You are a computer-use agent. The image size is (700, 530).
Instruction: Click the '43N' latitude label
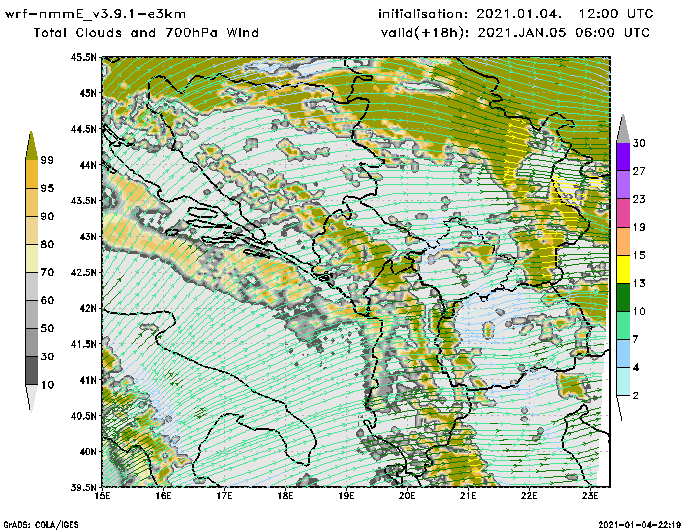tap(88, 236)
